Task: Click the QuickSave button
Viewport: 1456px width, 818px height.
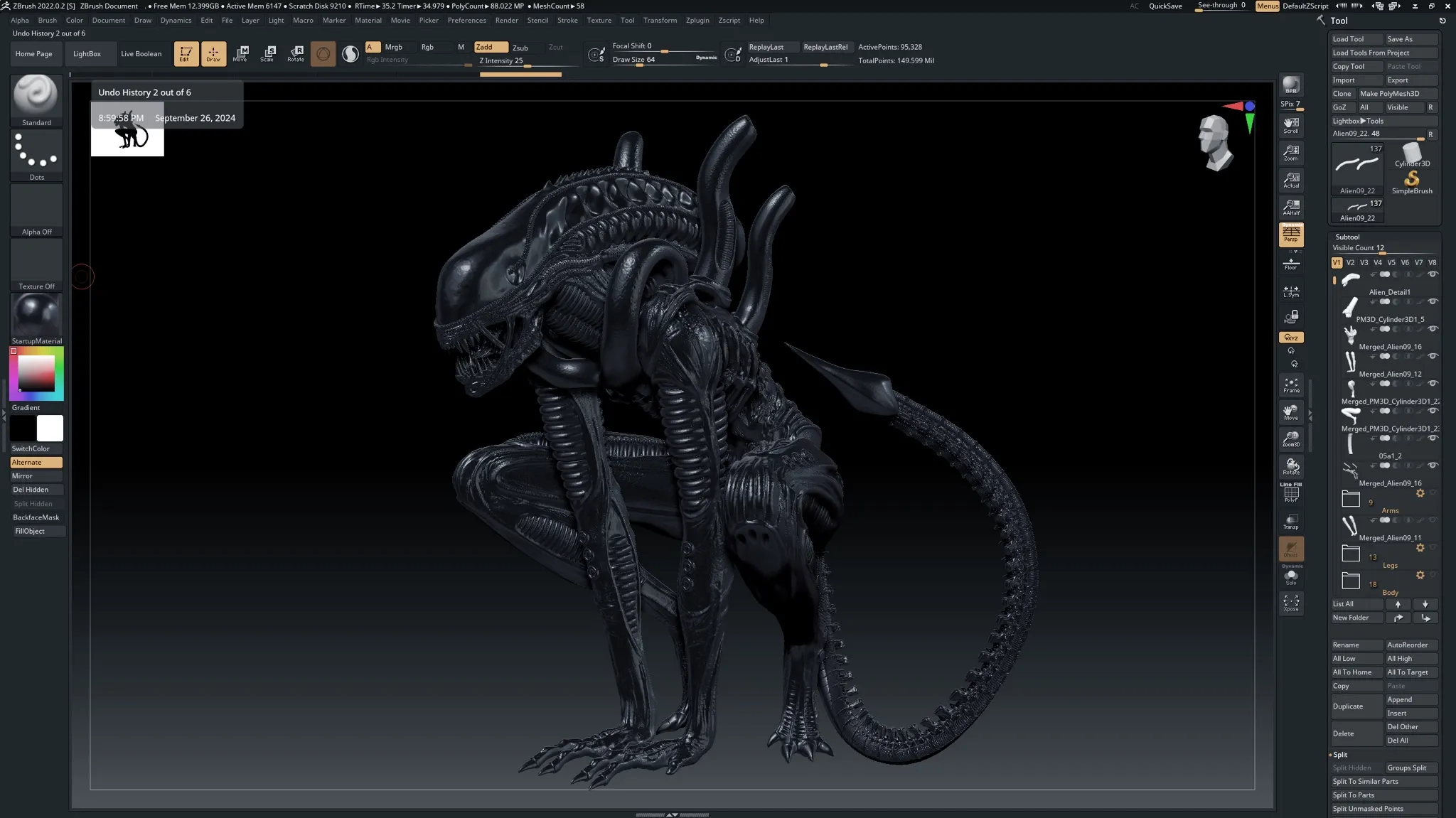Action: coord(1165,6)
